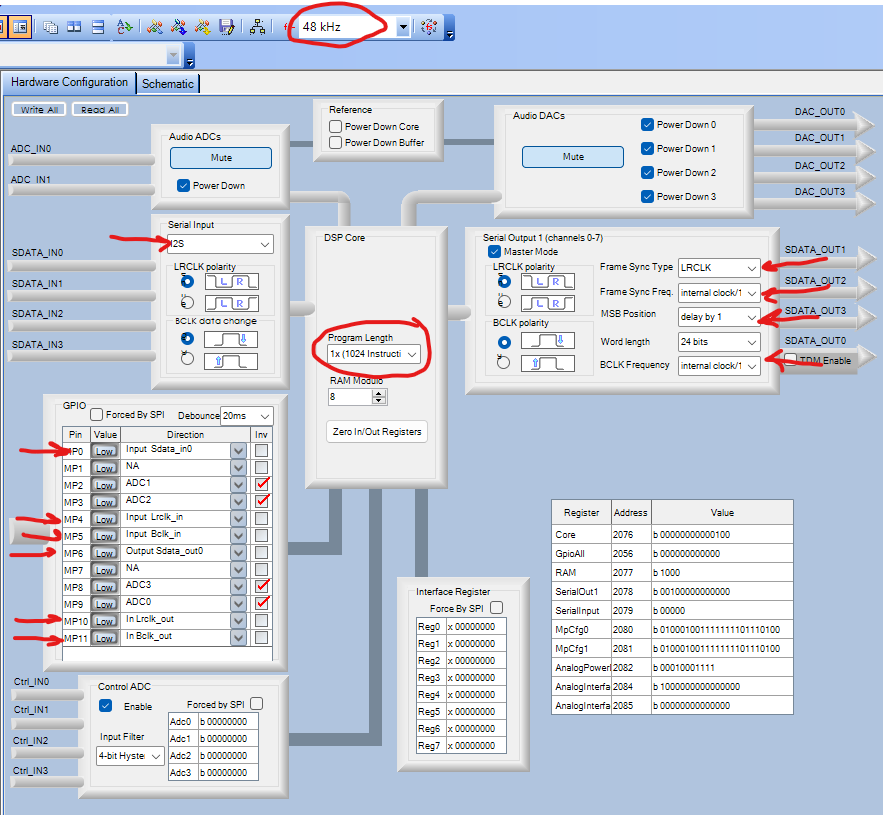Uncheck DAC Power Down 0
The width and height of the screenshot is (883, 815).
click(648, 124)
